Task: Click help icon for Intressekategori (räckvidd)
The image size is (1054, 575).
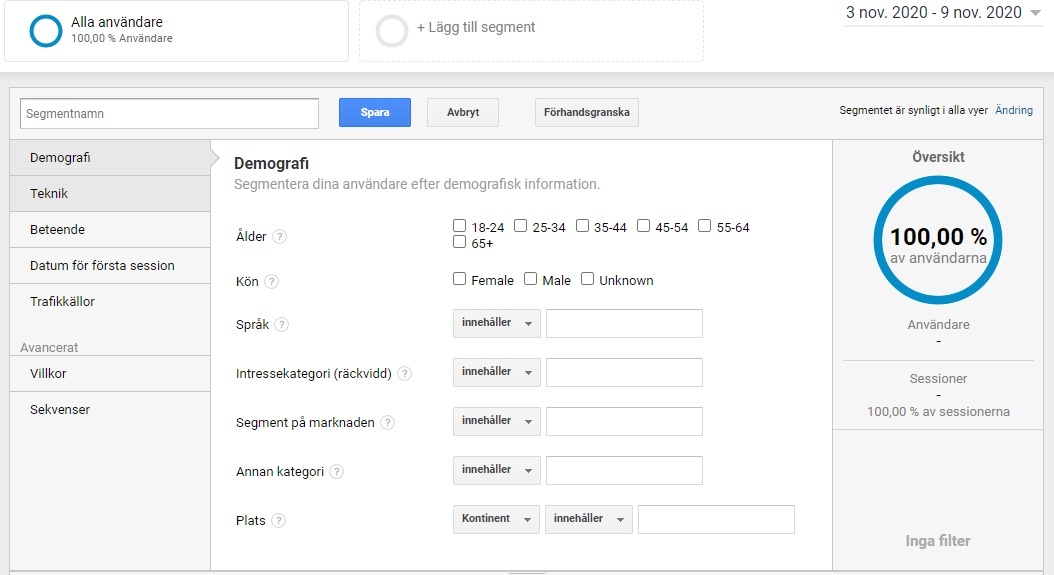Action: point(404,374)
